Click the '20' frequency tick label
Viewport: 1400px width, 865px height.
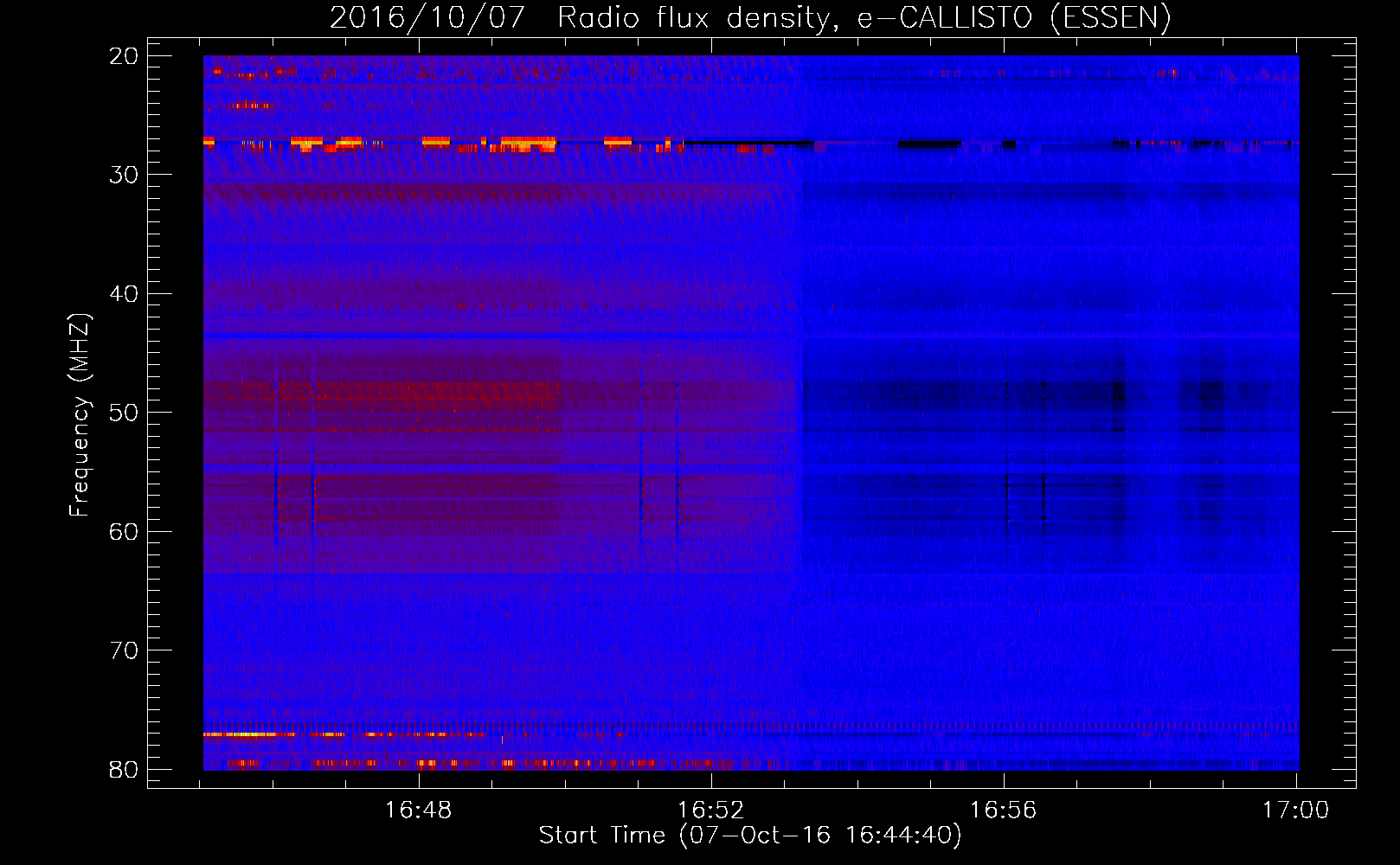click(x=124, y=56)
